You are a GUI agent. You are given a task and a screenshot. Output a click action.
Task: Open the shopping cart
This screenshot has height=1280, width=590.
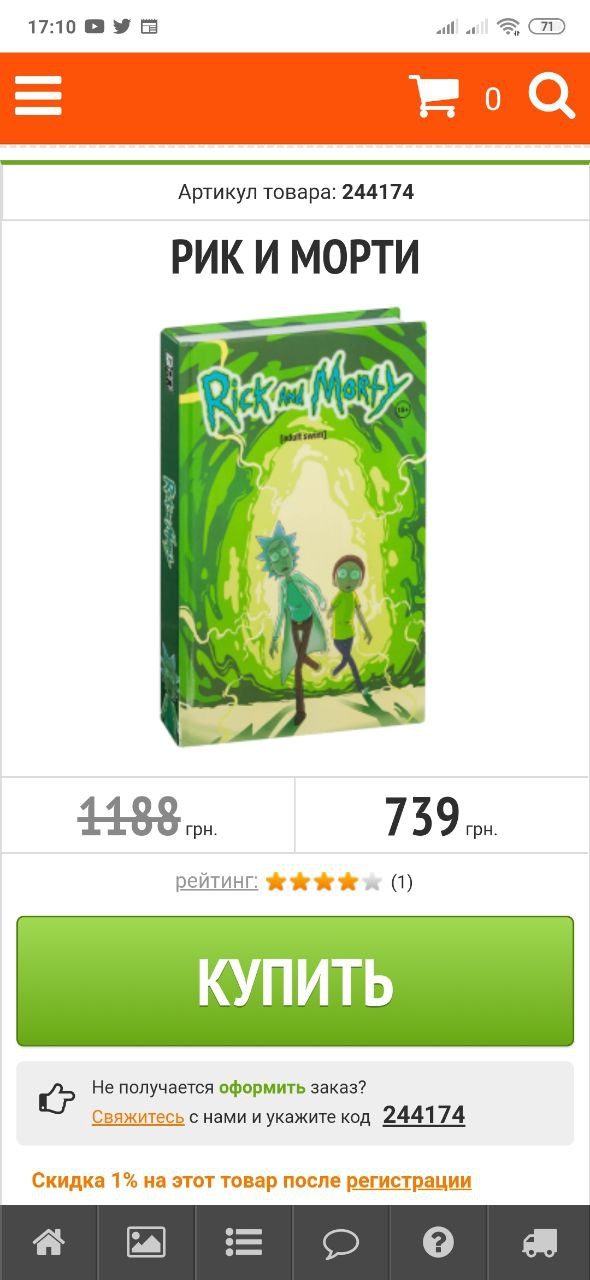pyautogui.click(x=434, y=97)
